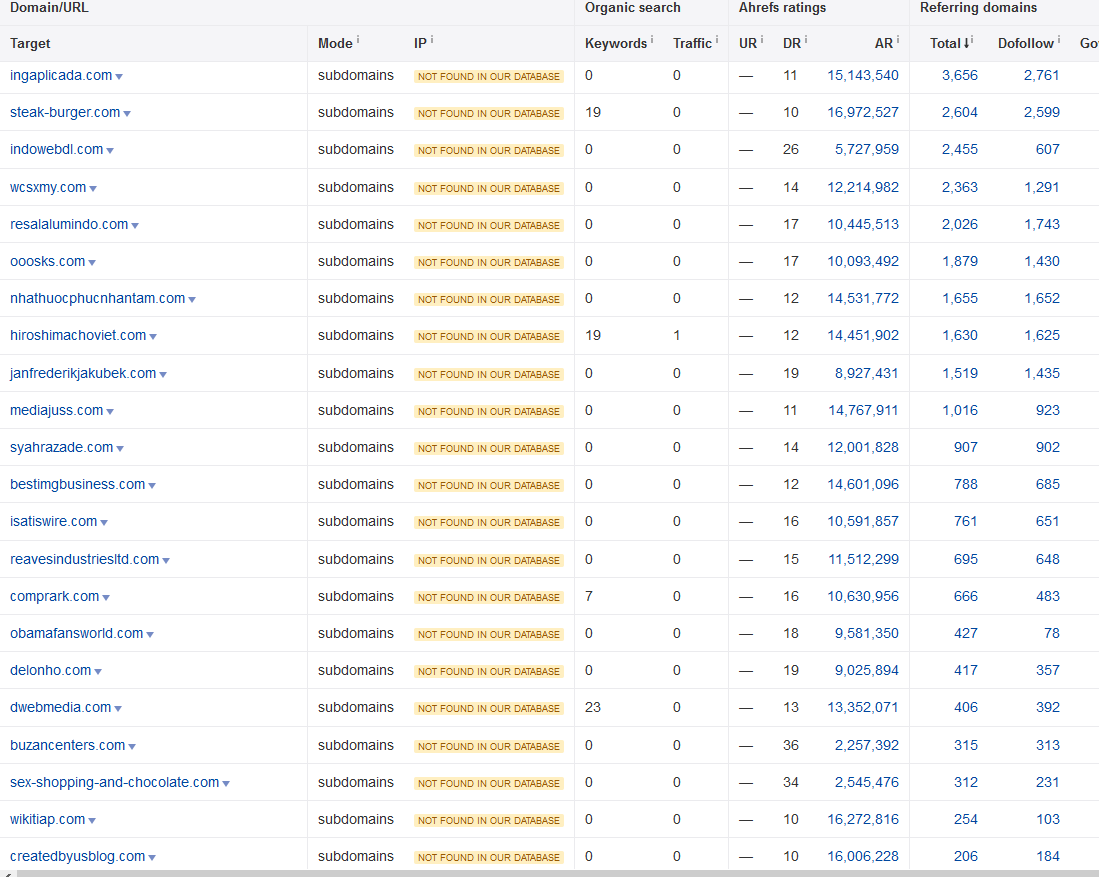Click DR value 36 for buzancenters.com
This screenshot has width=1099, height=877.
(x=791, y=745)
